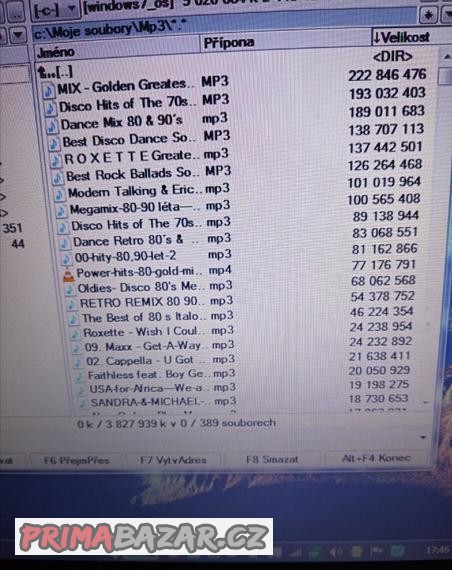The image size is (452, 570).
Task: Click the F8 Smazat button
Action: tap(272, 459)
